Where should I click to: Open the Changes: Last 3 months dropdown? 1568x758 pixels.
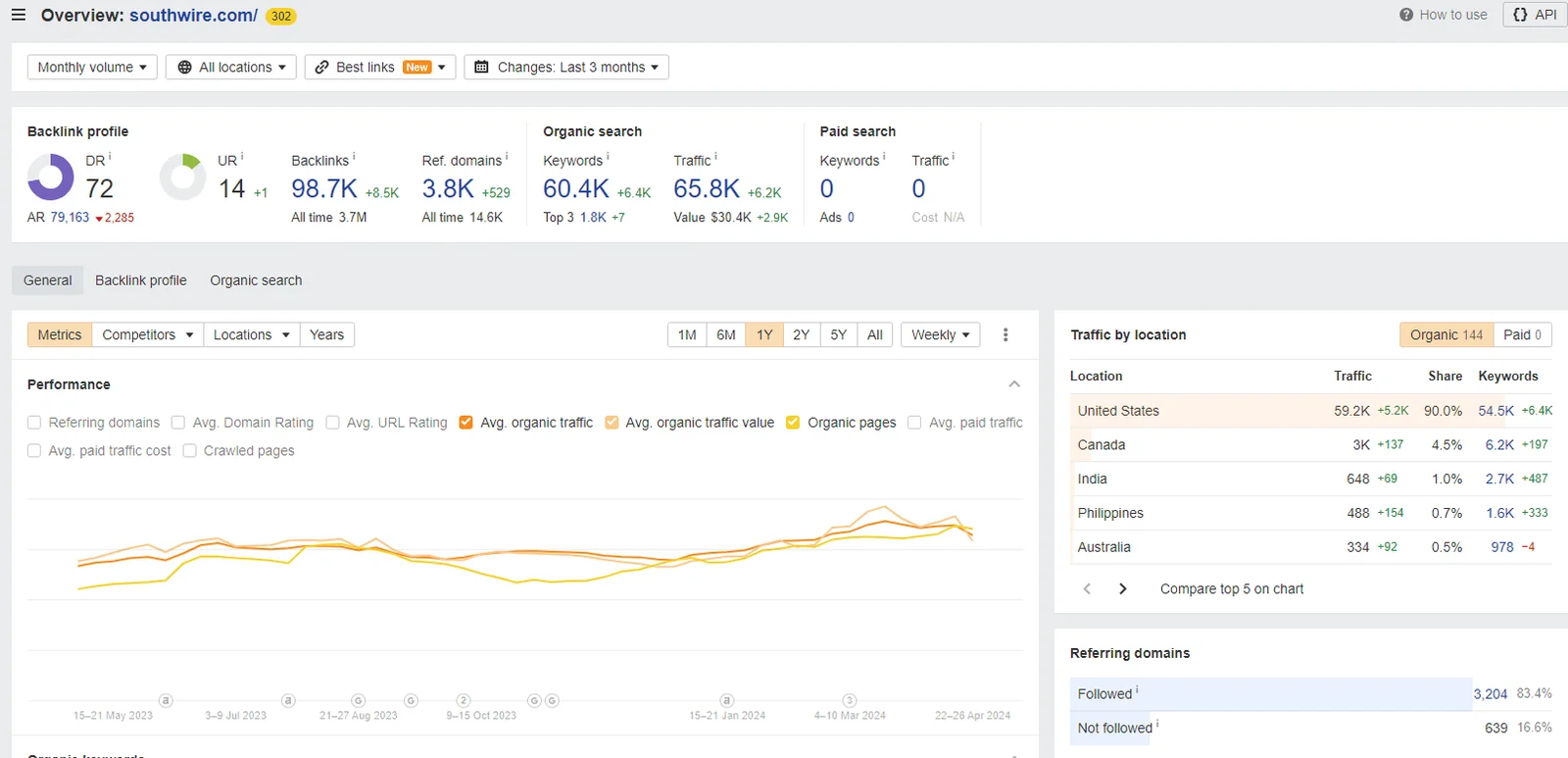point(566,68)
